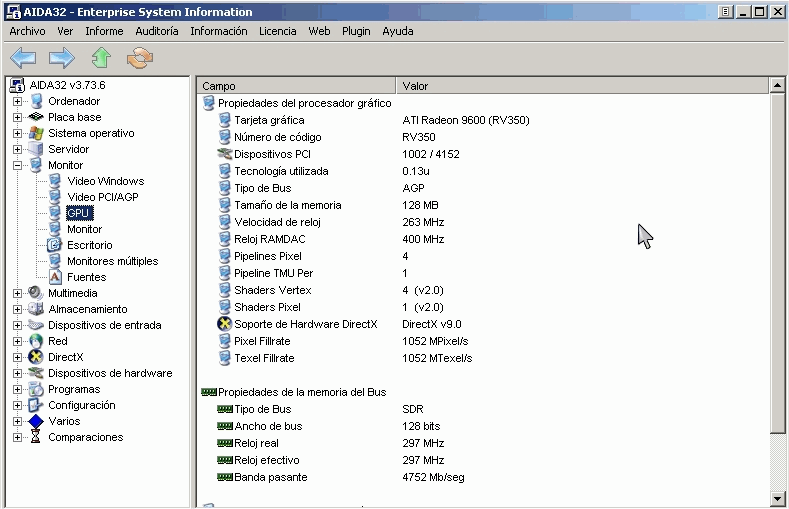Open the Plugin menu

click(x=356, y=31)
